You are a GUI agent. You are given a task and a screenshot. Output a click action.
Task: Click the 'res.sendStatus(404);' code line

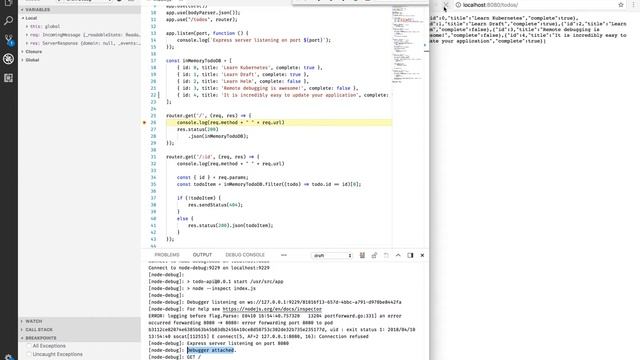pos(216,205)
